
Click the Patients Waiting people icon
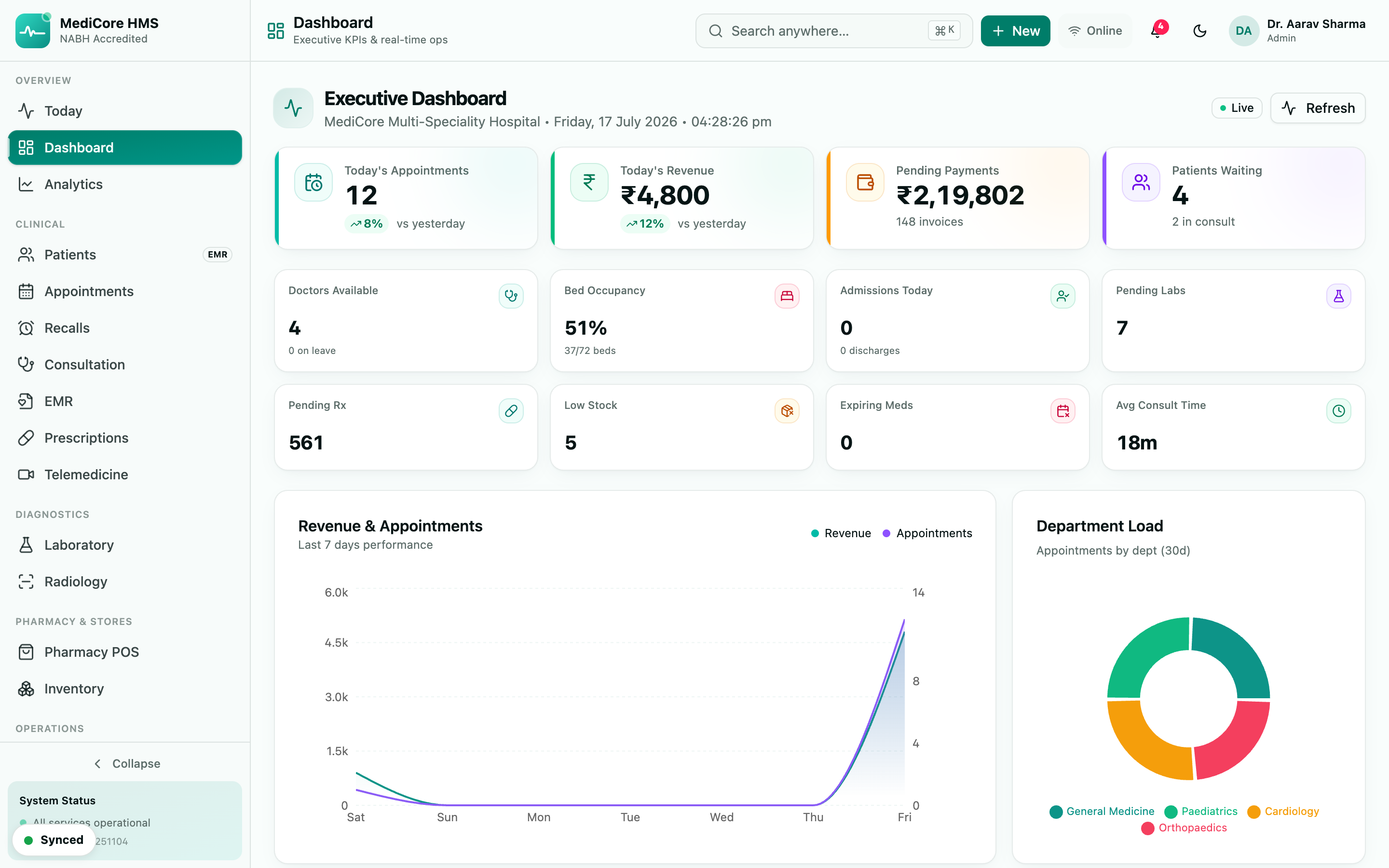click(x=1141, y=183)
